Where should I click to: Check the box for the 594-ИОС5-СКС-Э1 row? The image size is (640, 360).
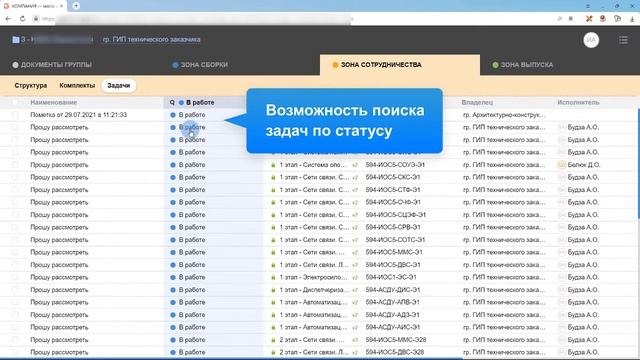[x=15, y=178]
